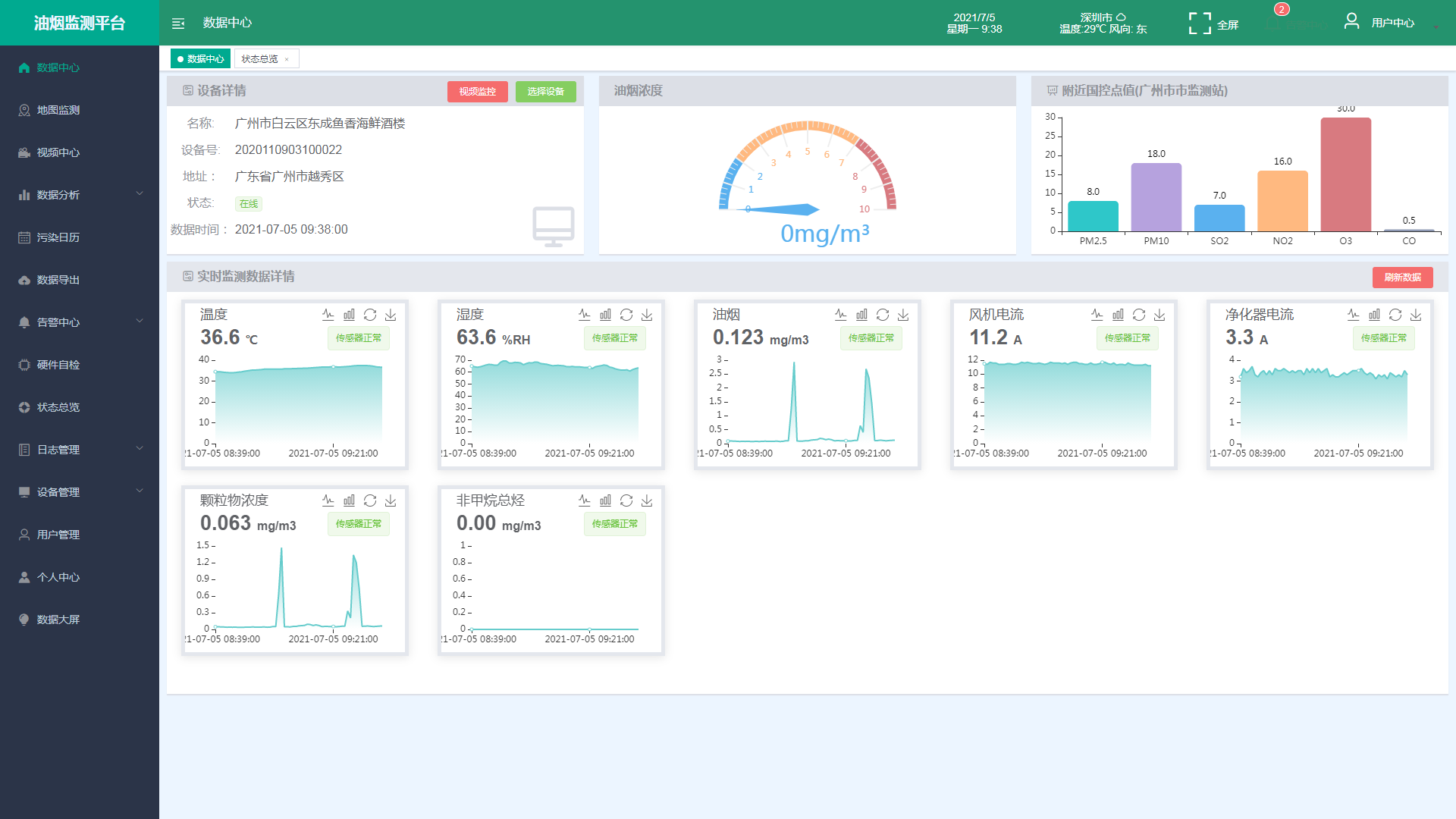Click the 63.6 %RH humidity value
The width and height of the screenshot is (1456, 819).
493,337
